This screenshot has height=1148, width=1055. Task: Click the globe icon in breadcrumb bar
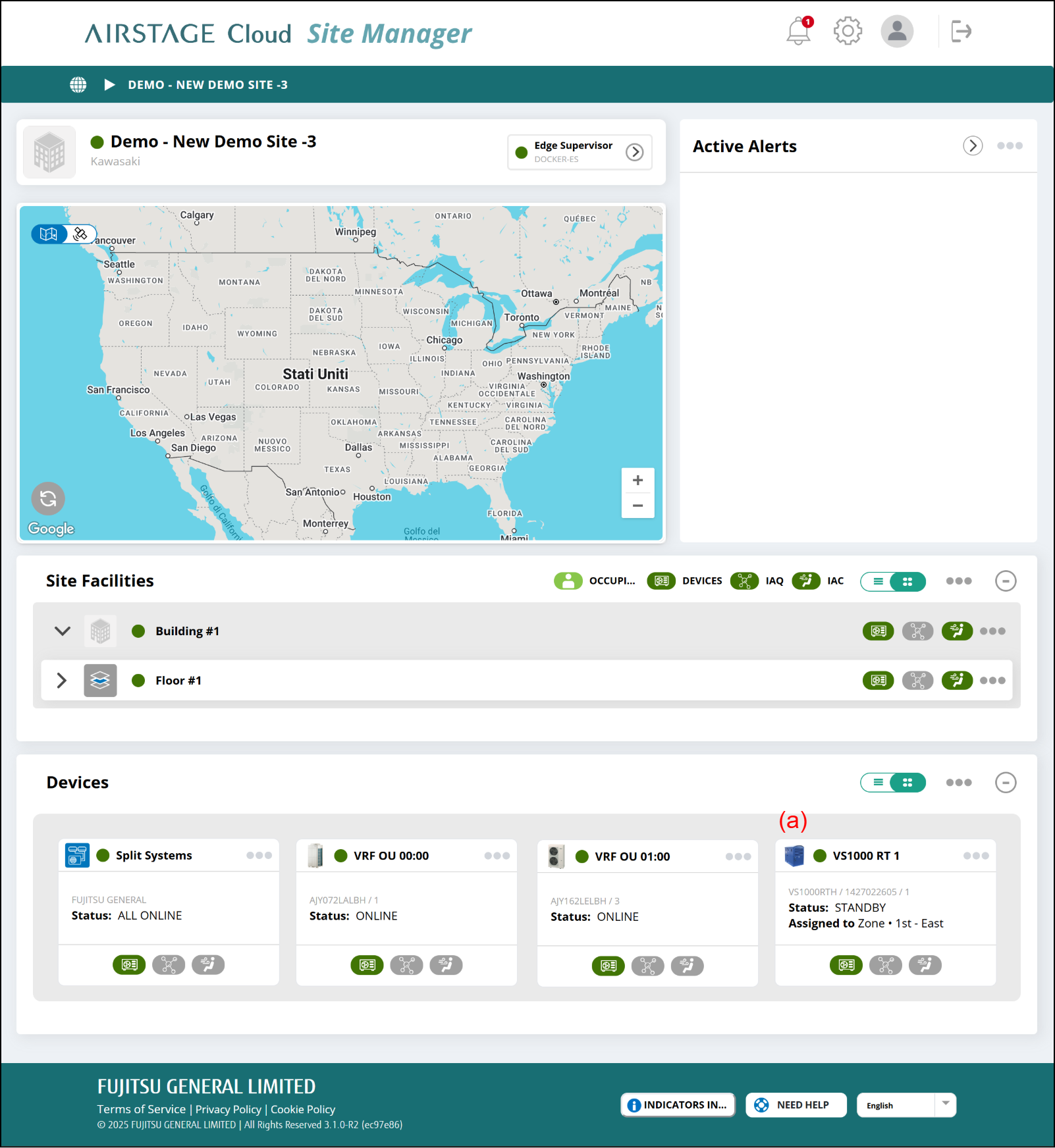[x=78, y=85]
